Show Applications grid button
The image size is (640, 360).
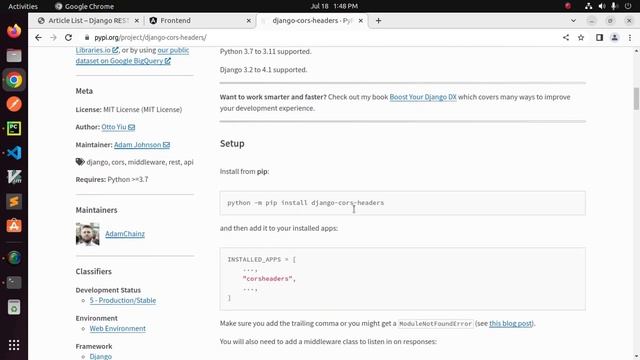(x=14, y=345)
